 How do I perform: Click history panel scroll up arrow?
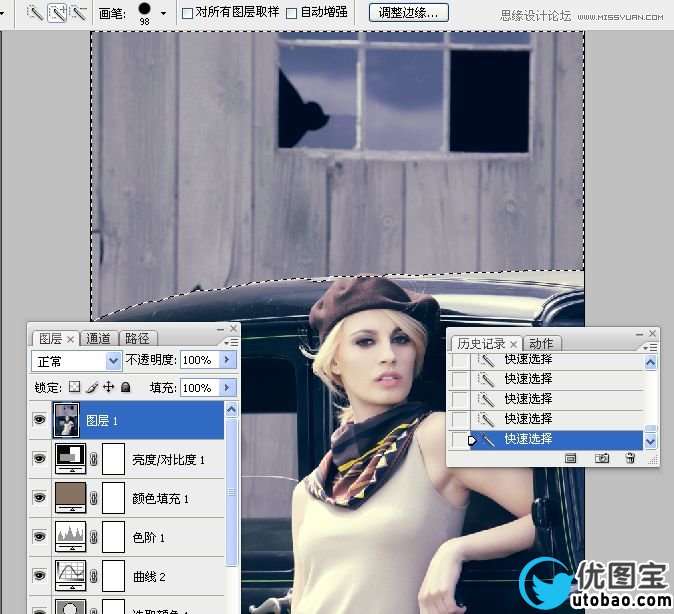[651, 362]
